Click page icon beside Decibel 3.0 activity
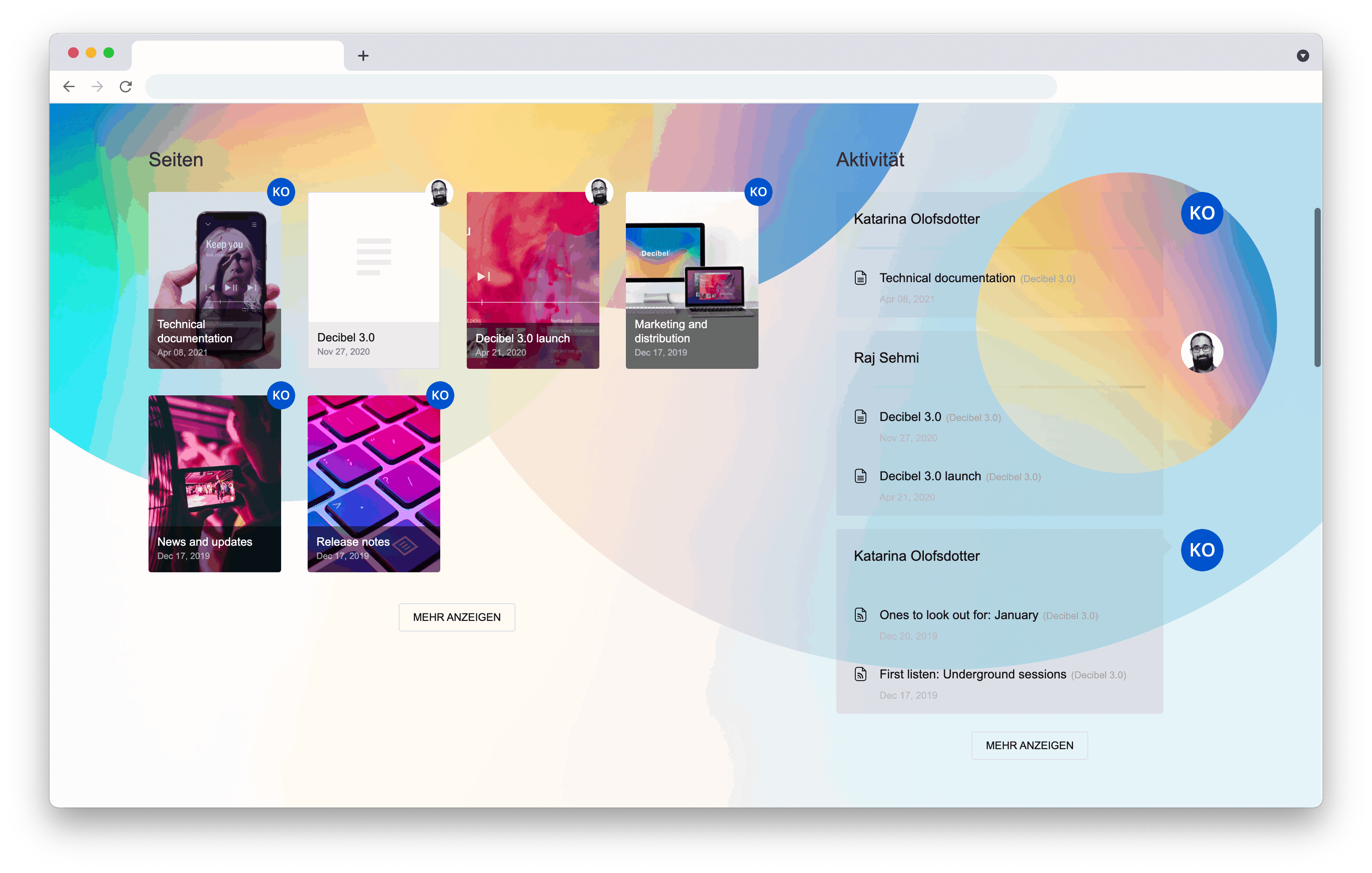The width and height of the screenshot is (1372, 873). tap(860, 417)
